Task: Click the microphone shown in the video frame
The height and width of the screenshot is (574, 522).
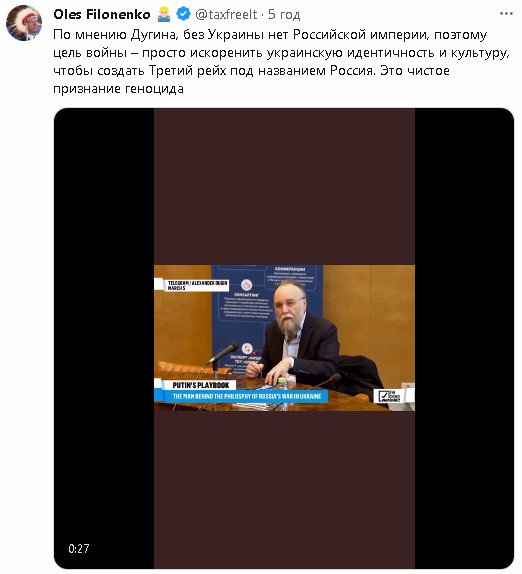Action: 223,353
